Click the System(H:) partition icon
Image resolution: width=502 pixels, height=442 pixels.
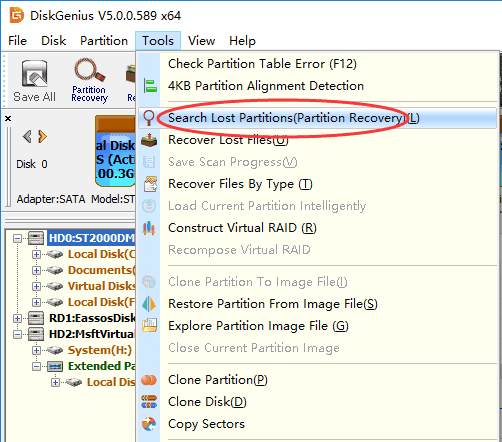coord(55,350)
